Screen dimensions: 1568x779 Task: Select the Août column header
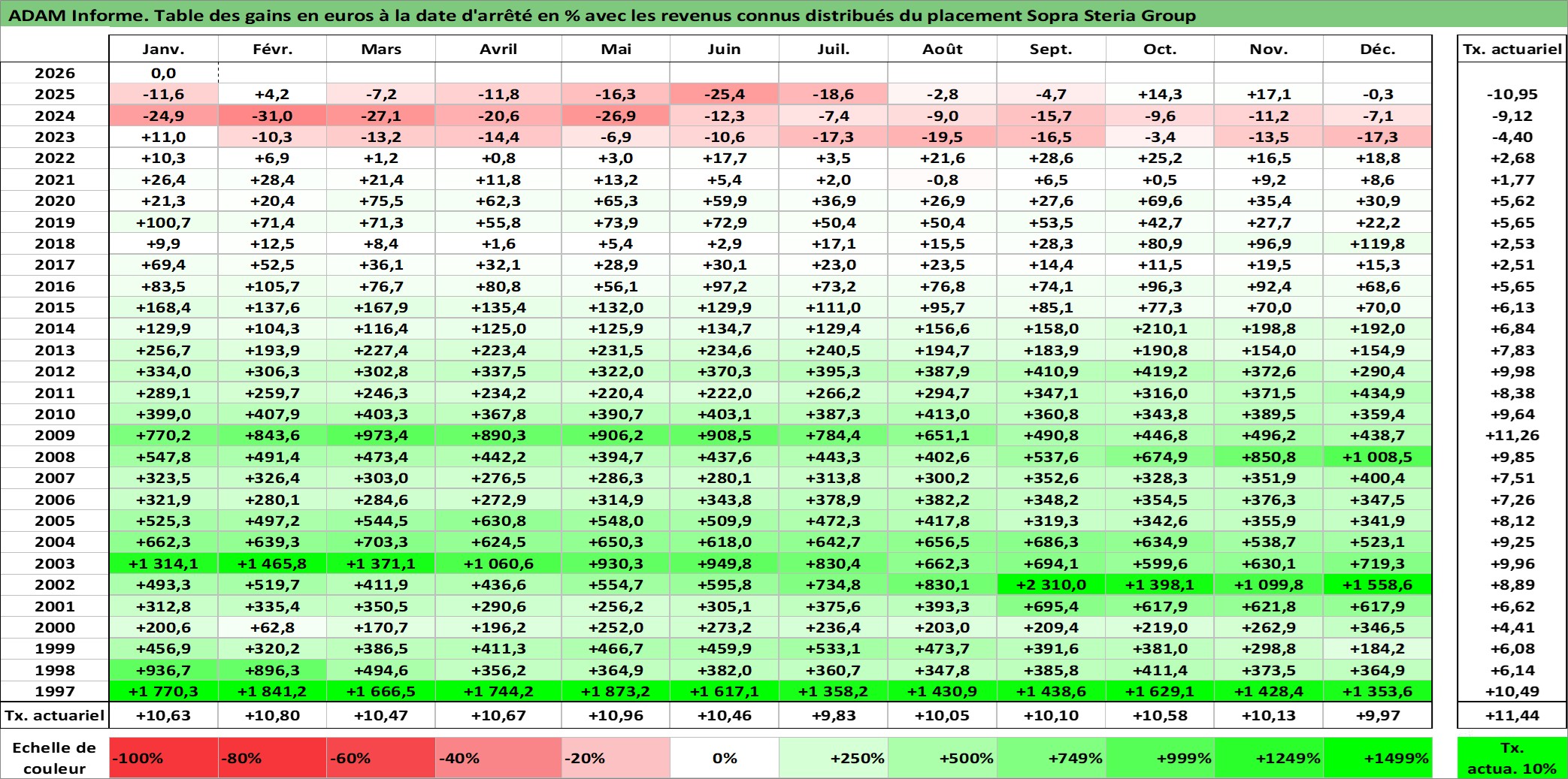[x=943, y=49]
